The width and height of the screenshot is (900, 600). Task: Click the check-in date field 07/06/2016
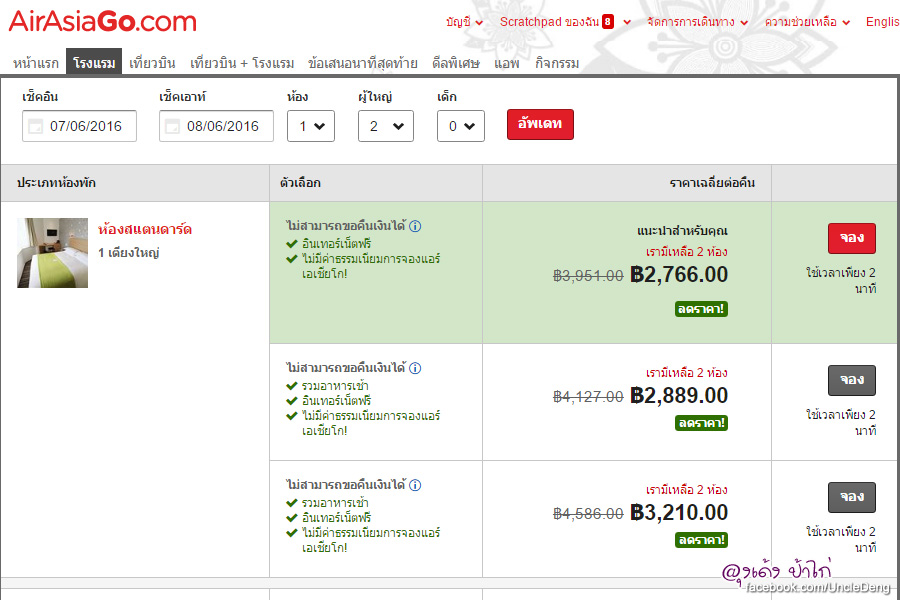pos(86,126)
